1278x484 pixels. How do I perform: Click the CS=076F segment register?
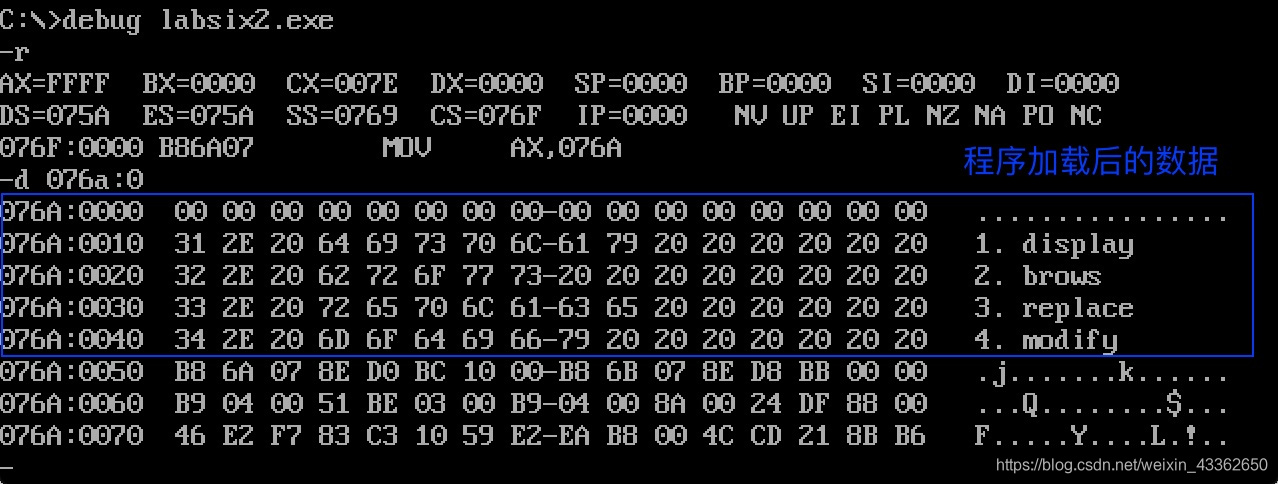click(487, 116)
